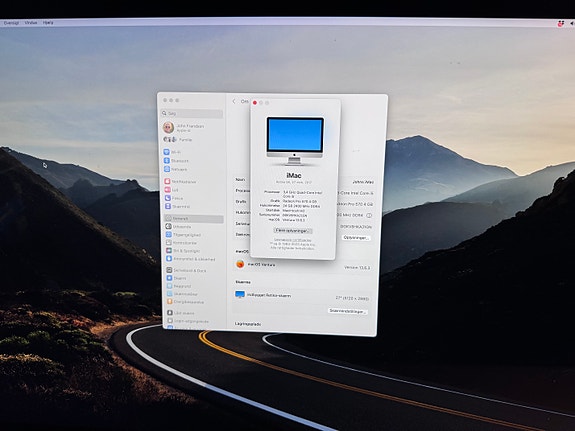
Task: Click the memory info circle icon
Action: [369, 215]
